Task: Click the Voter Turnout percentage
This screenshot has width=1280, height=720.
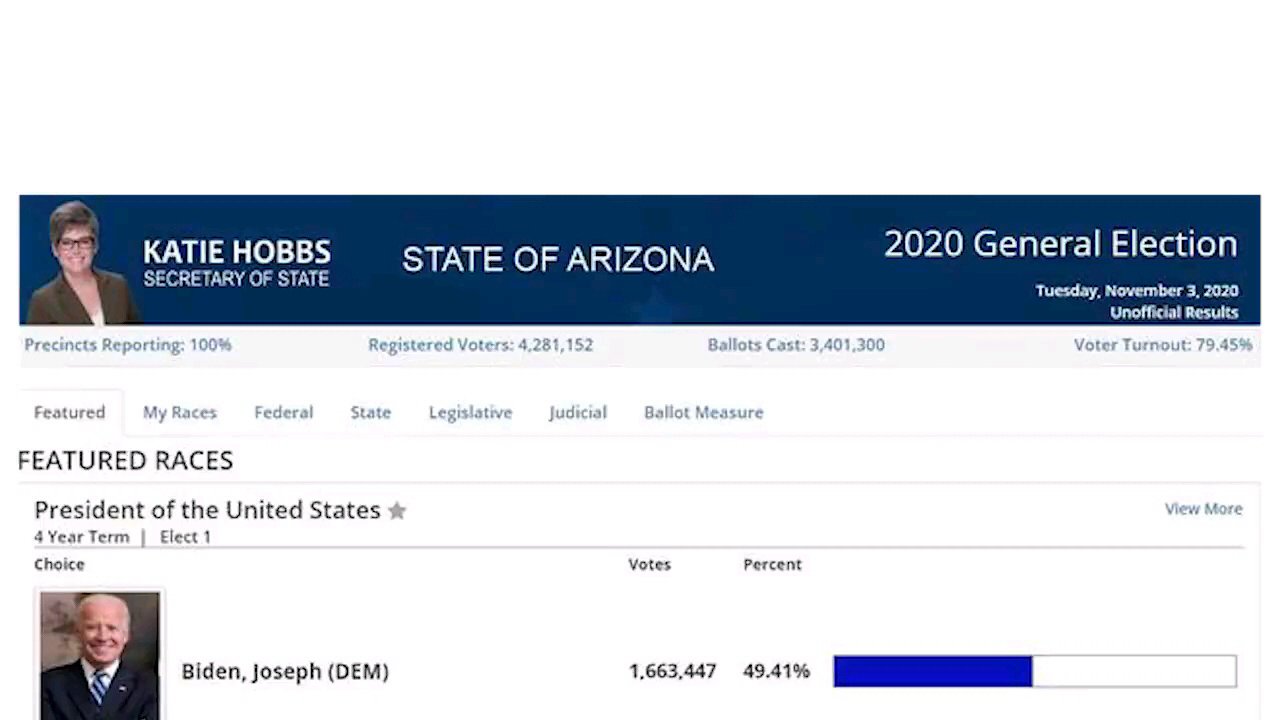Action: 1163,345
